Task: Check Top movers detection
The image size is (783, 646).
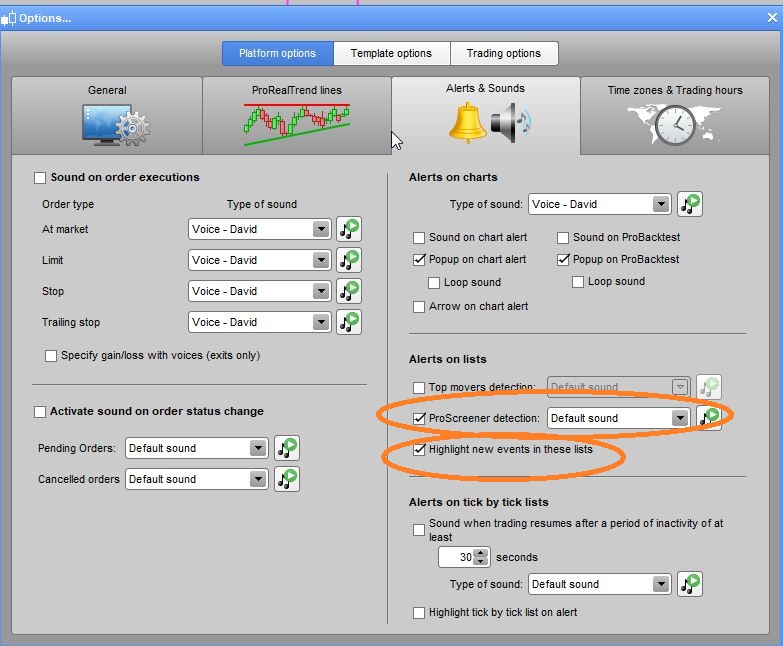Action: (x=419, y=387)
